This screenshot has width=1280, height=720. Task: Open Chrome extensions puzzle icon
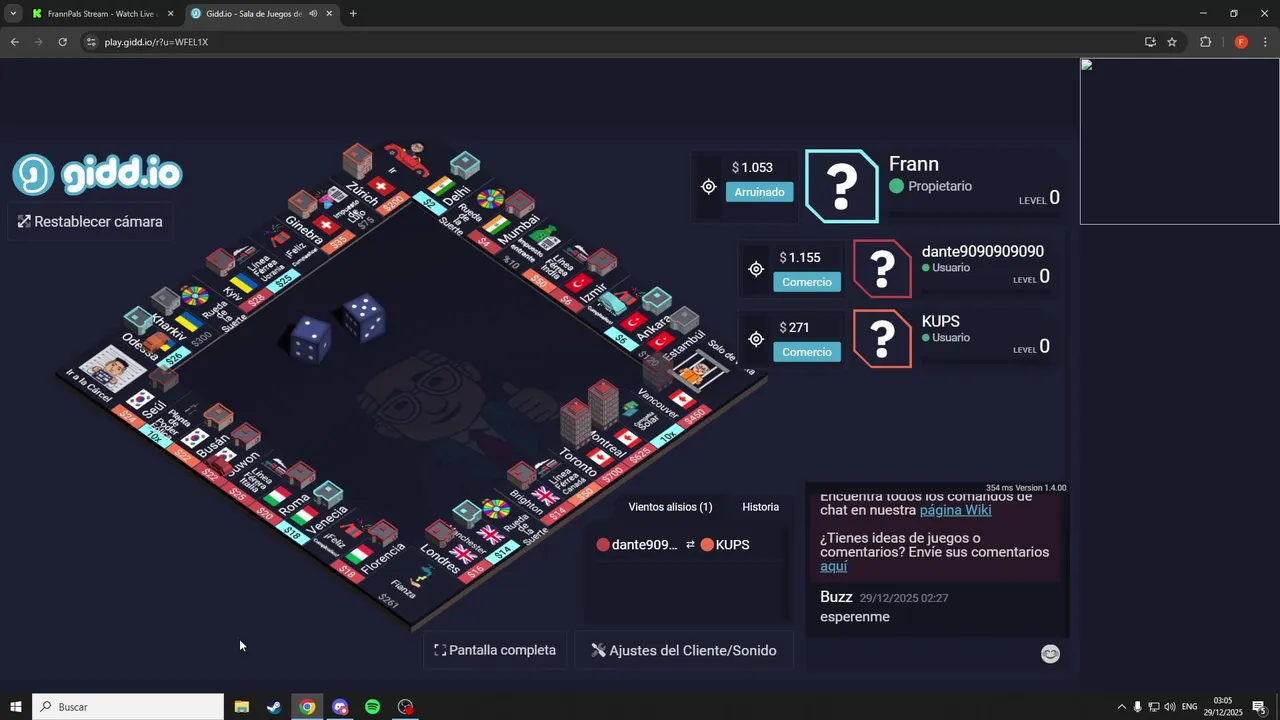(x=1205, y=42)
